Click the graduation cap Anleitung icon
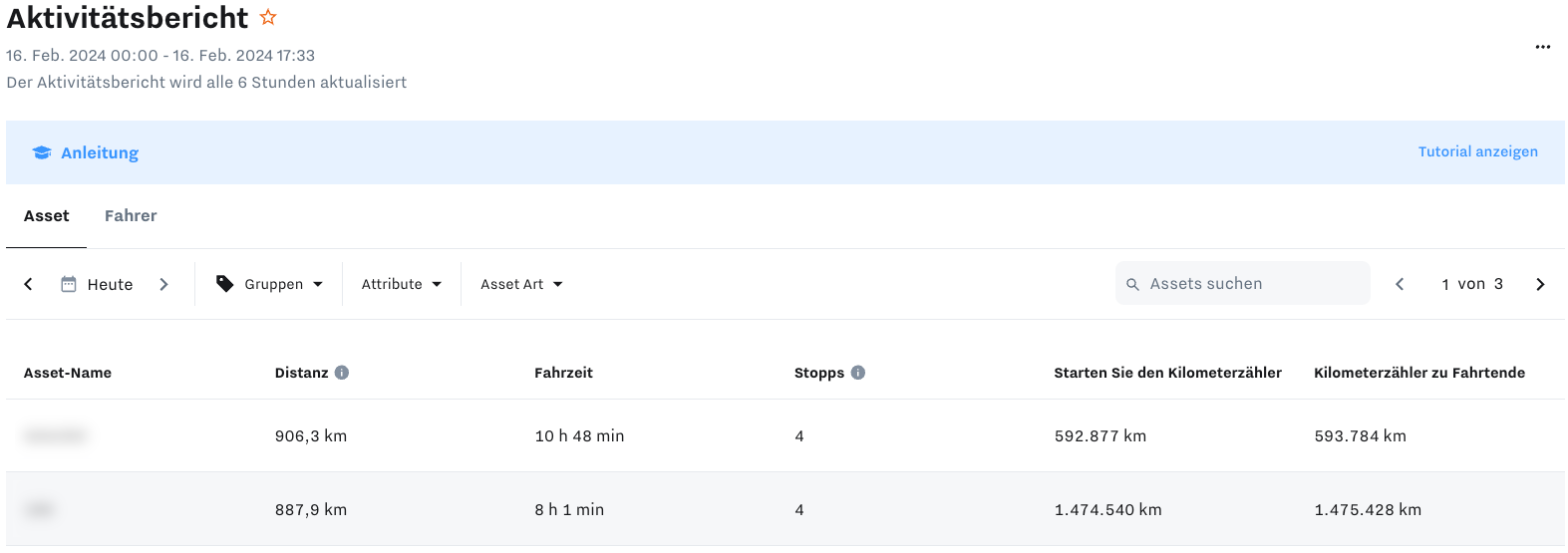Screen dimensions: 1568x553 (42, 152)
